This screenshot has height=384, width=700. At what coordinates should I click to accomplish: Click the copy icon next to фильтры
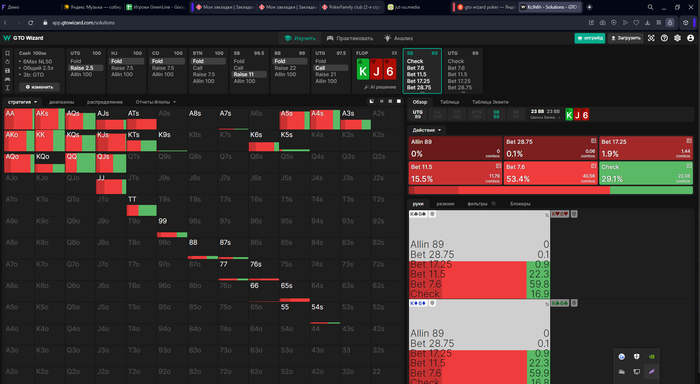pos(494,204)
